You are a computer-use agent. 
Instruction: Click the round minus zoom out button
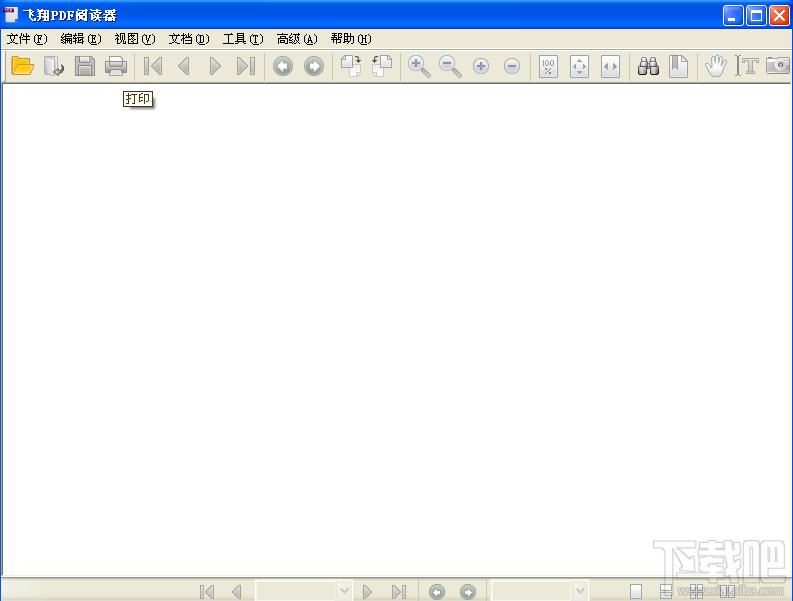point(512,66)
